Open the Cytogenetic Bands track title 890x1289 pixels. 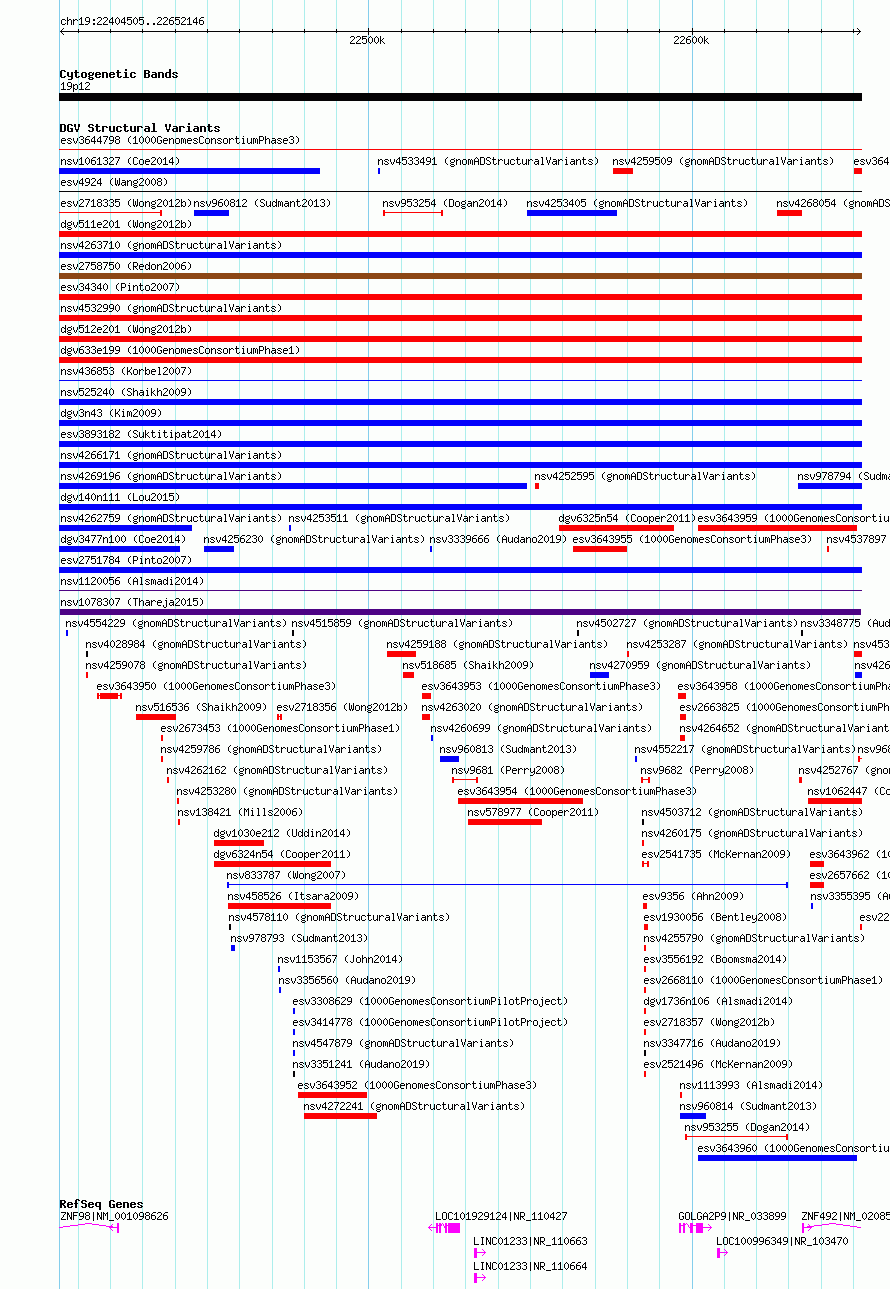(119, 74)
